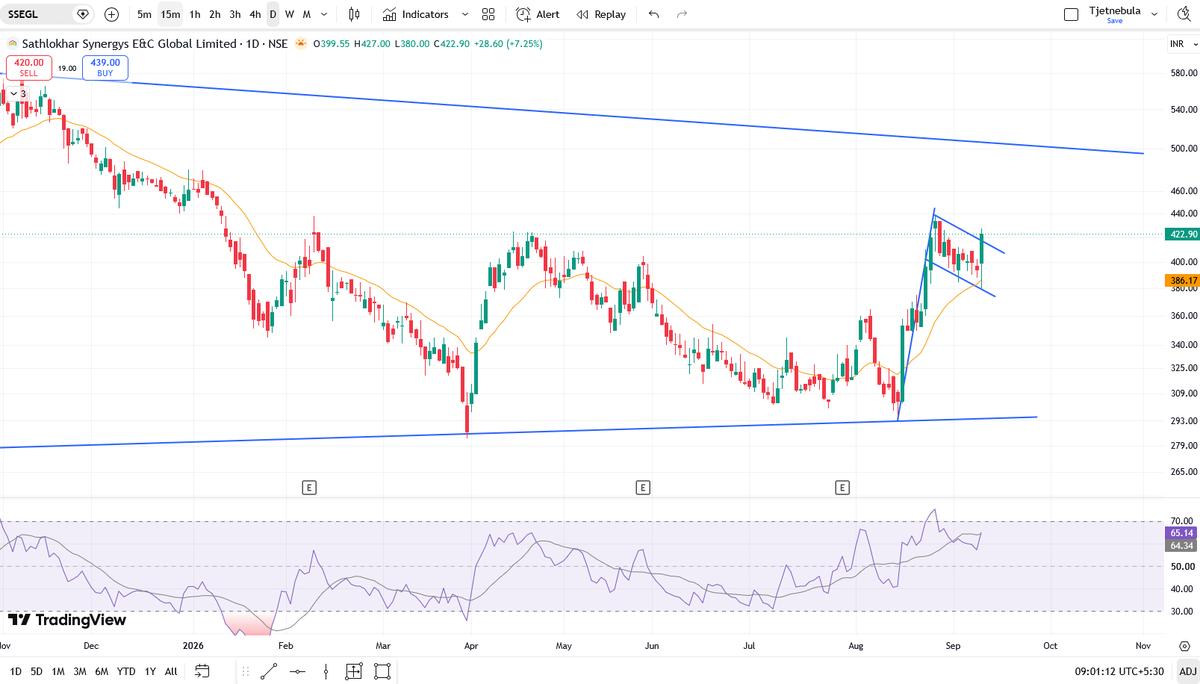Screen dimensions: 1200x684
Task: Open the Indicators dialog
Action: tap(416, 14)
